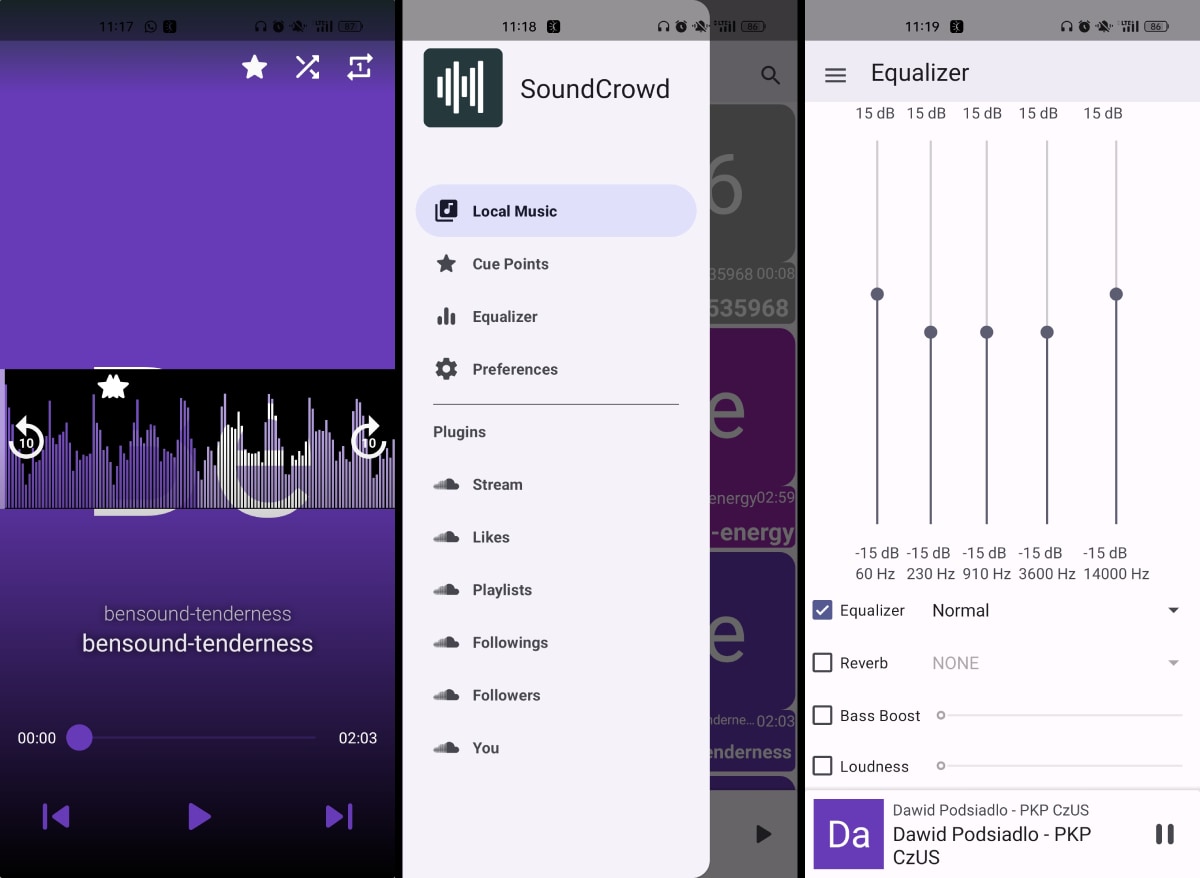Open hamburger menu beside Equalizer title
This screenshot has height=878, width=1200.
[835, 74]
